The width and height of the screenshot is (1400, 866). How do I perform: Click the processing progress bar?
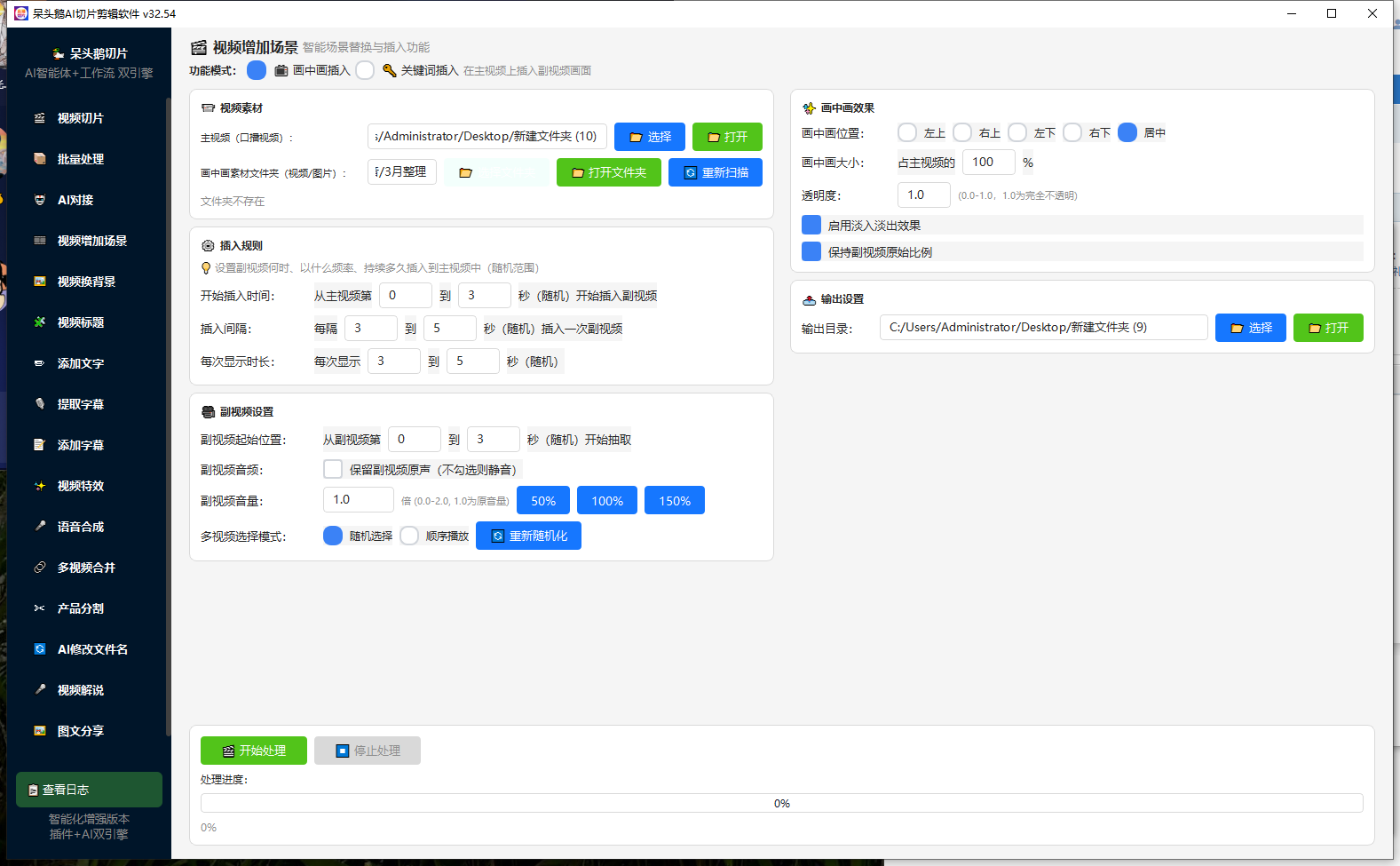click(x=782, y=803)
